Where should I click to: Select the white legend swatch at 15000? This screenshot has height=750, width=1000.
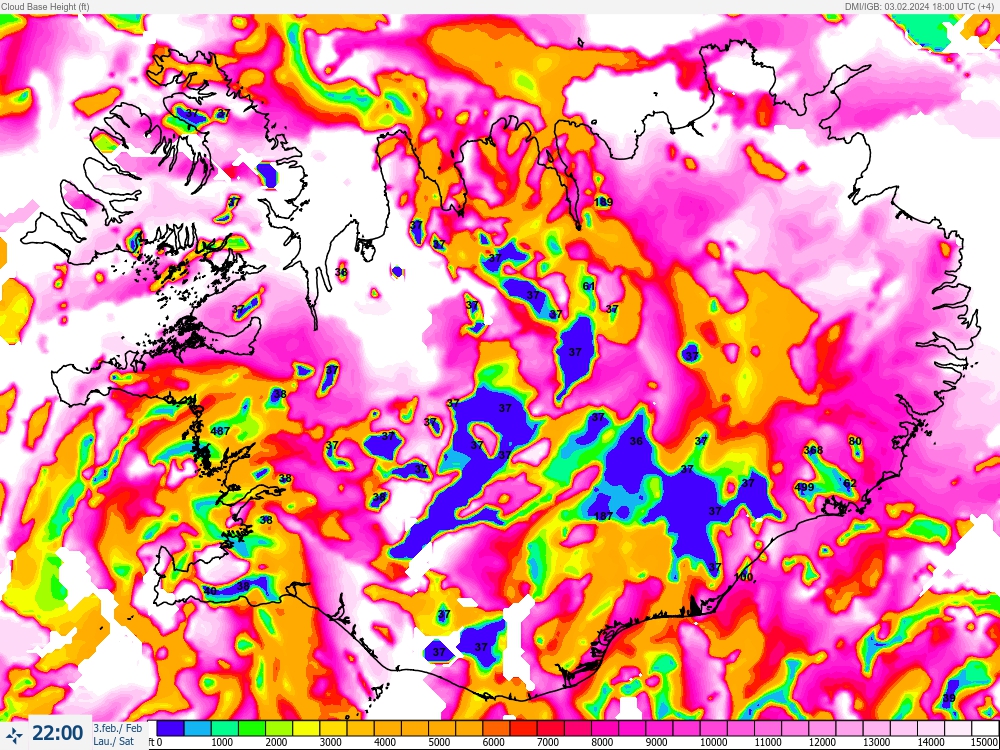[985, 728]
